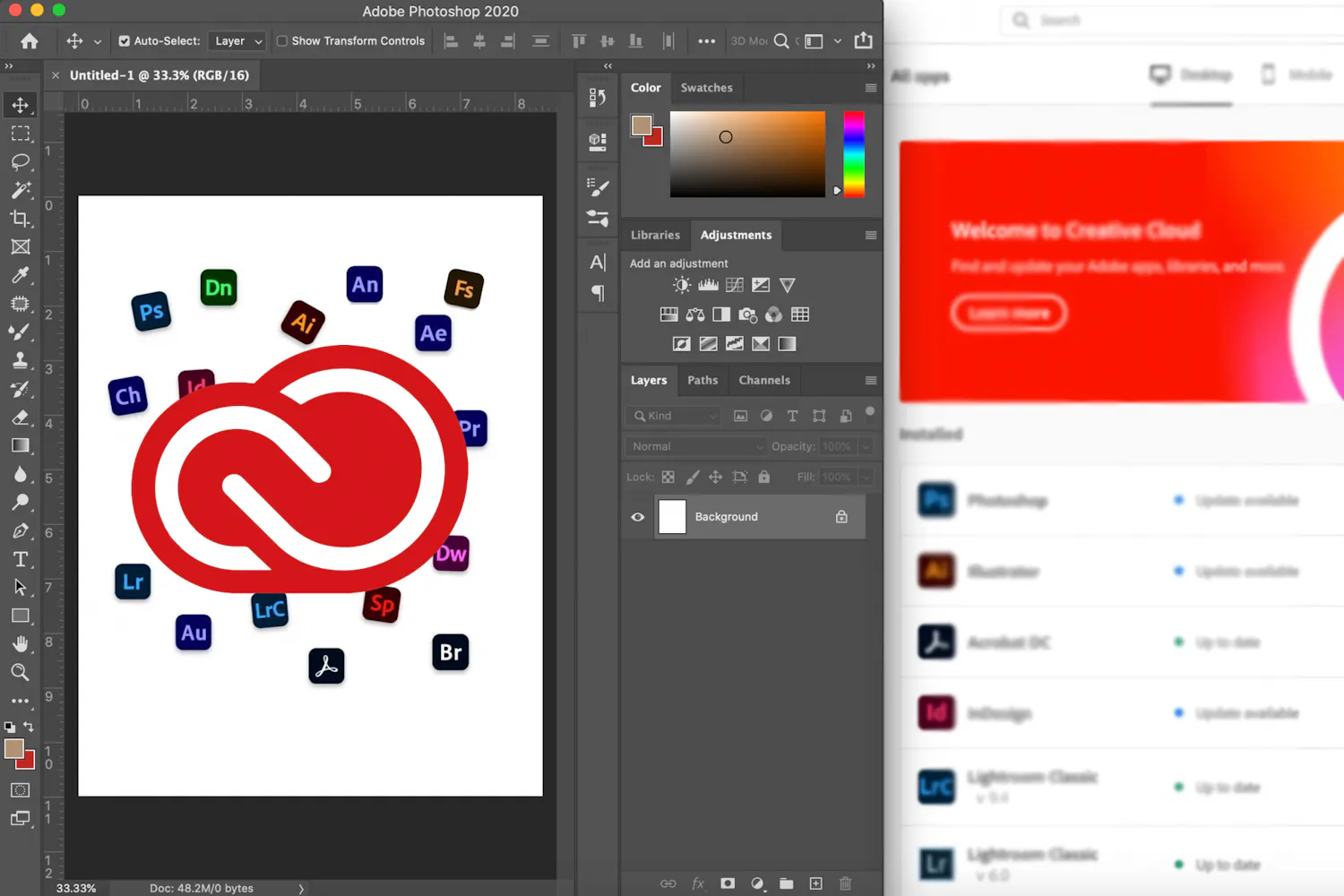
Task: Pick the Magic Wand tool
Action: 20,190
